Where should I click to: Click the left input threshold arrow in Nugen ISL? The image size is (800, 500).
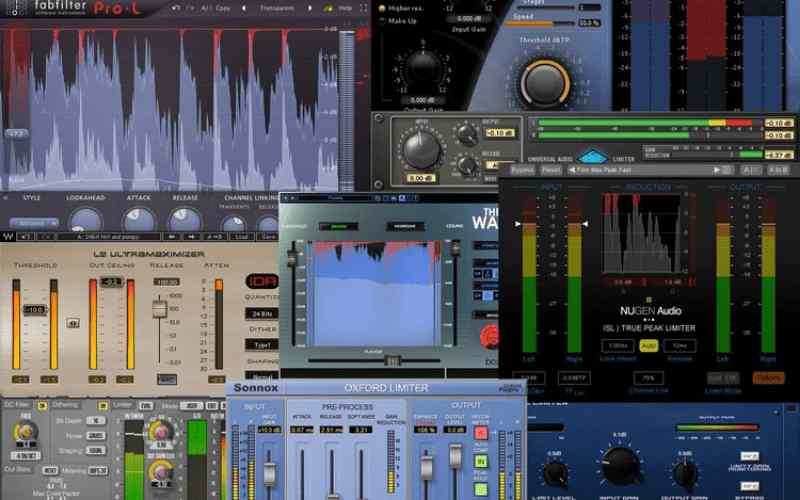tap(518, 224)
